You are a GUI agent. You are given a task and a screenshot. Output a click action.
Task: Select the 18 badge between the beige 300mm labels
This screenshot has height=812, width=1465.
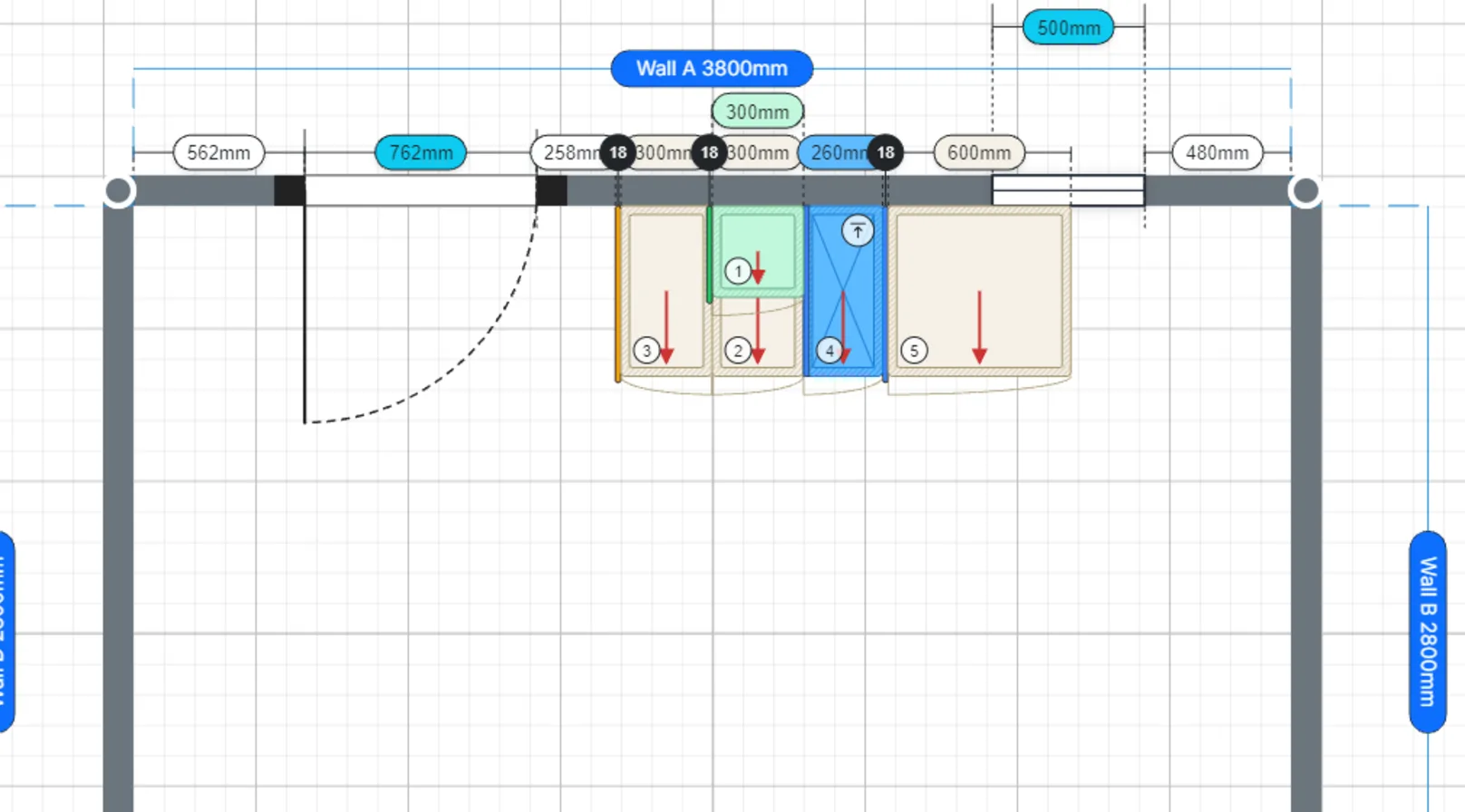710,152
